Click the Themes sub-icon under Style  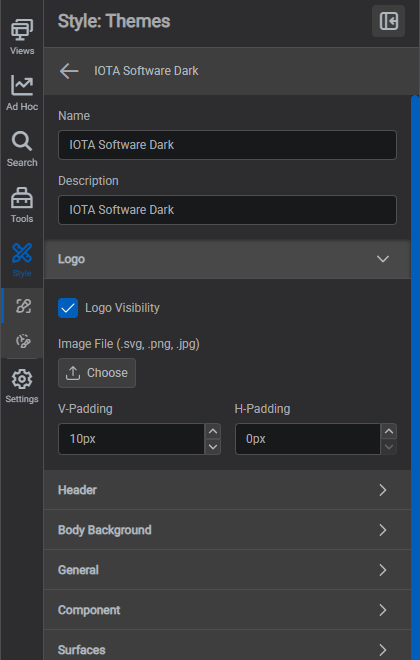23,306
